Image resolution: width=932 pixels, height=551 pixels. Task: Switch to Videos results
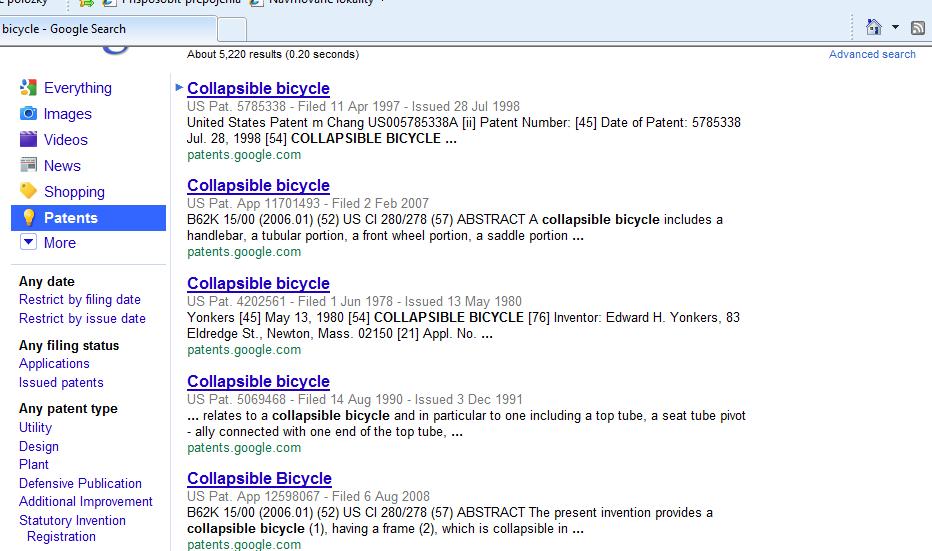point(66,140)
